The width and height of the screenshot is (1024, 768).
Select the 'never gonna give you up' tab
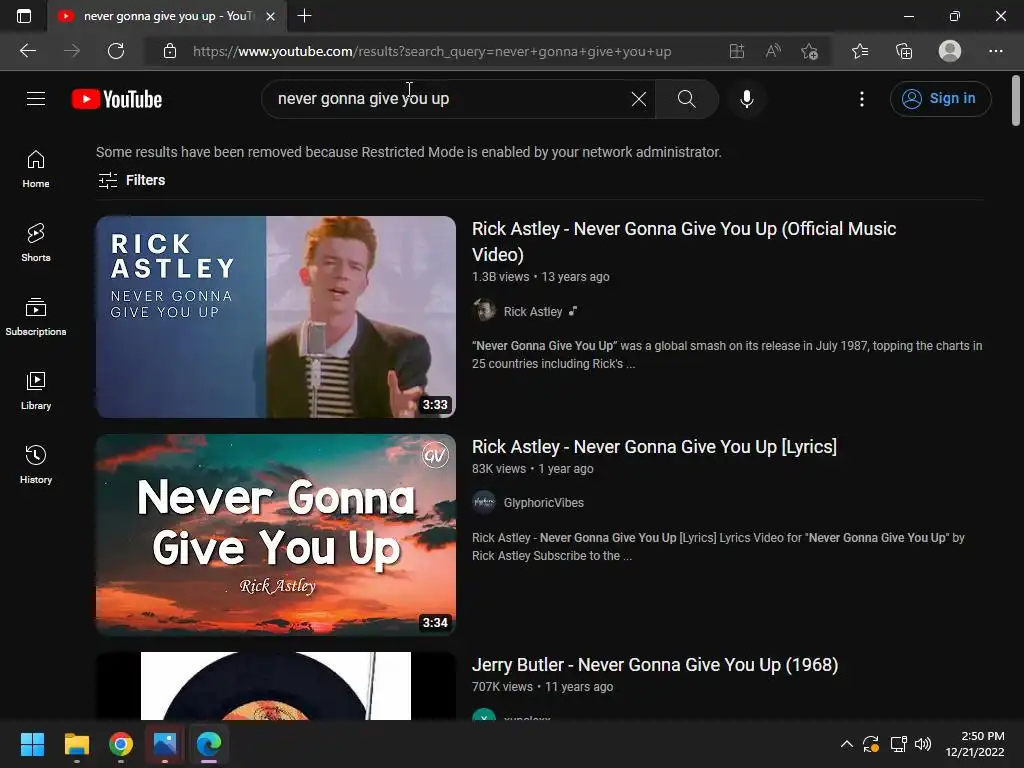(x=167, y=16)
